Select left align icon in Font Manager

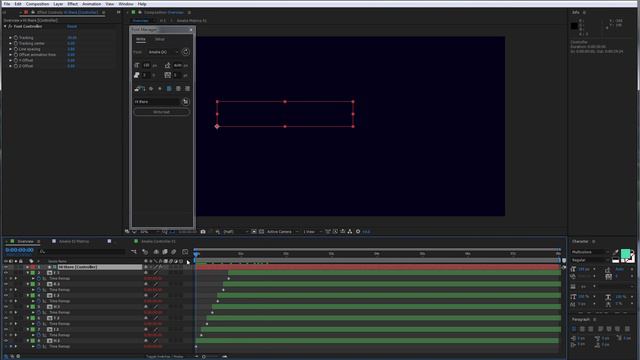pyautogui.click(x=169, y=89)
